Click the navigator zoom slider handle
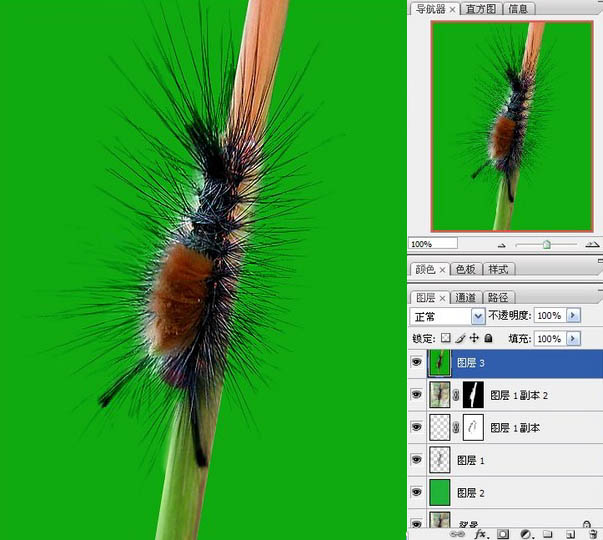The image size is (603, 540). point(546,244)
